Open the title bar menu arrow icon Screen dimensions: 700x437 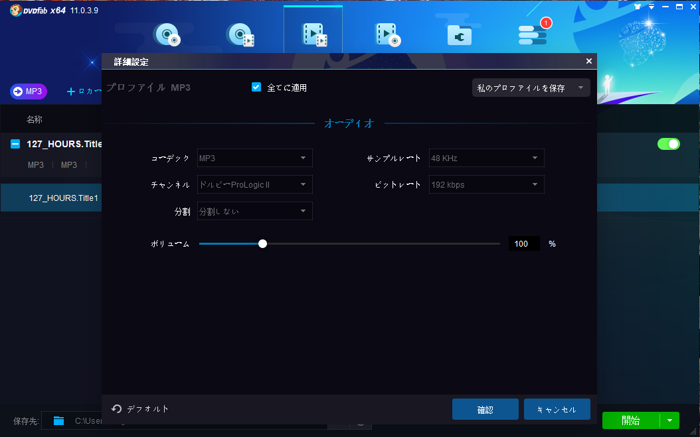click(x=651, y=7)
